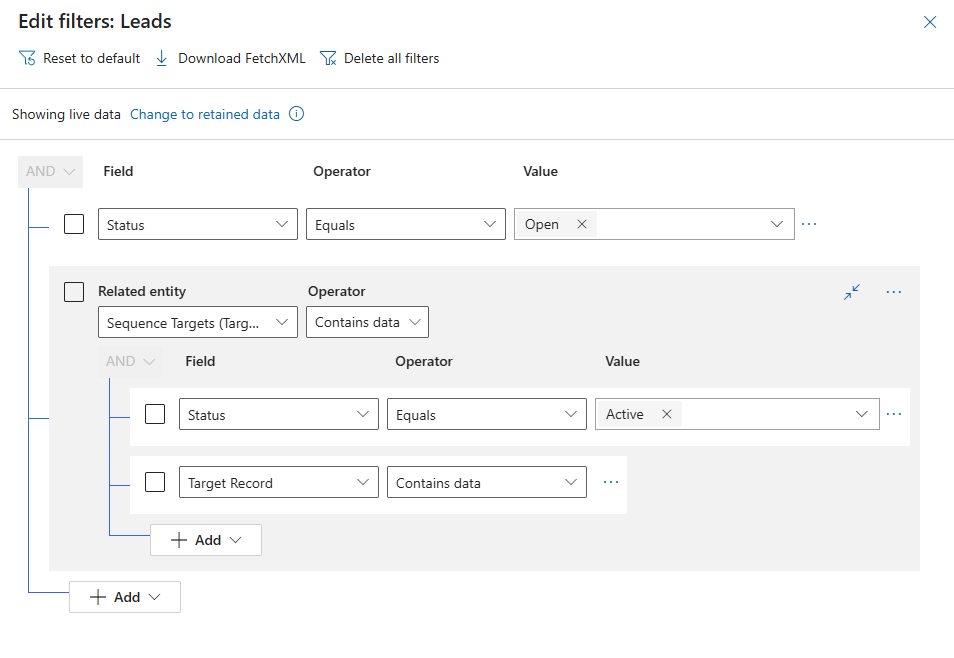Remove the Active value tag

coord(666,414)
